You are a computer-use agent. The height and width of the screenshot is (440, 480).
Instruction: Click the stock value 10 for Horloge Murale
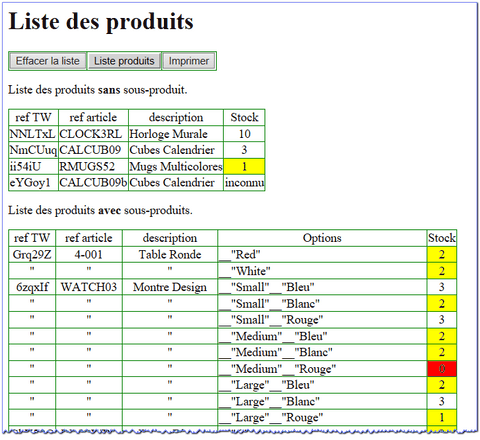244,134
